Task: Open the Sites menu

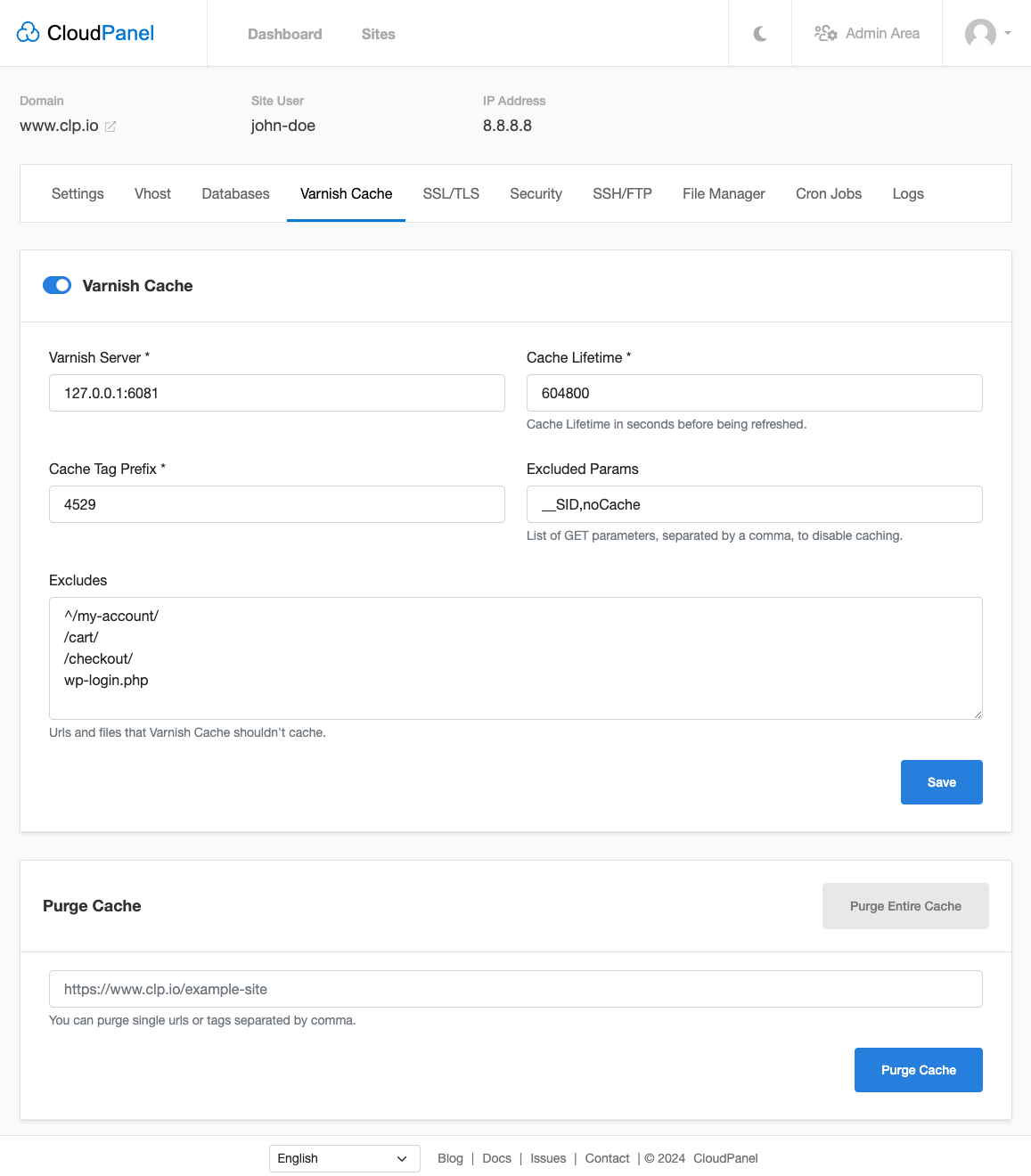Action: [x=378, y=34]
